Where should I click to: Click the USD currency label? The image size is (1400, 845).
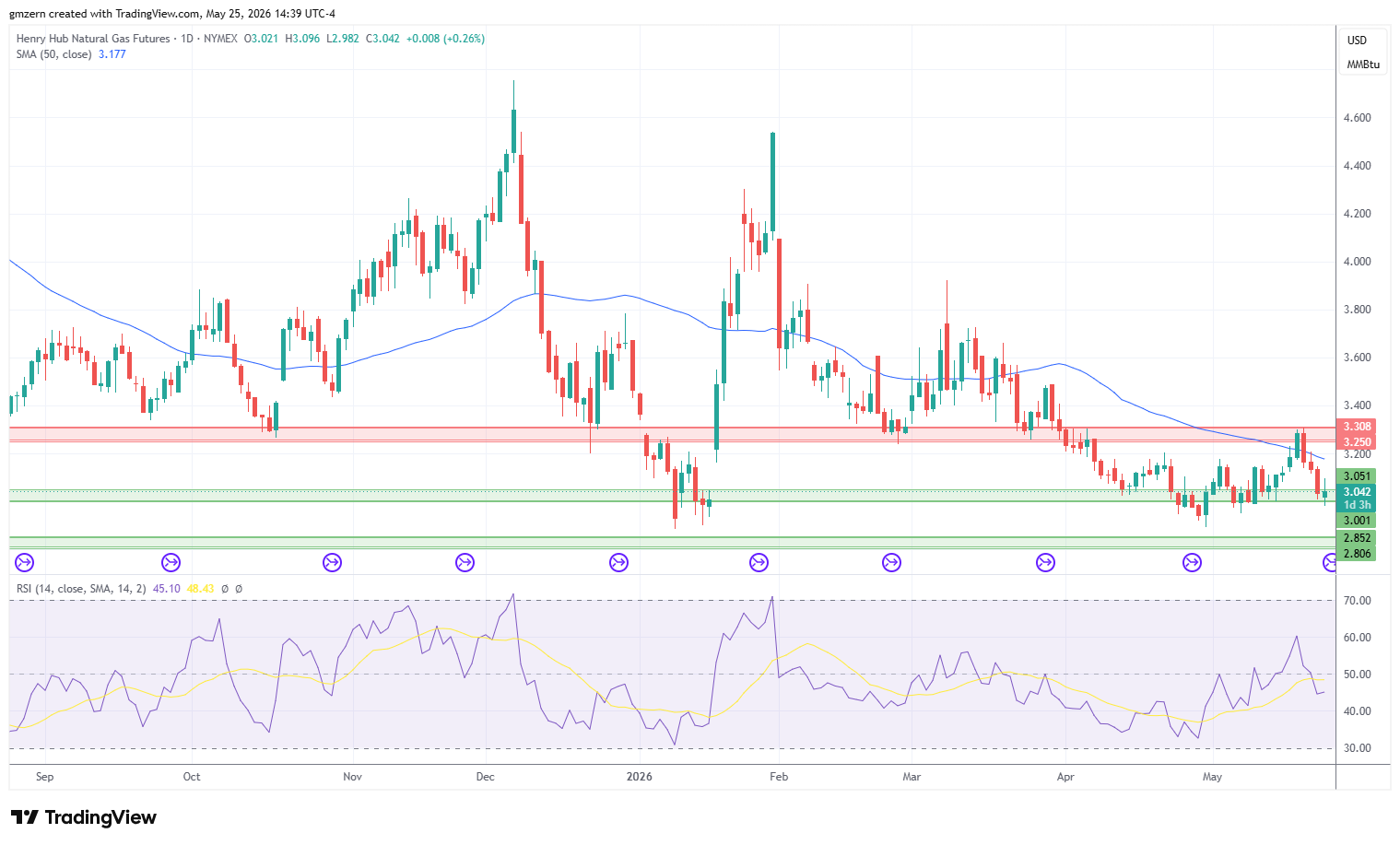(1357, 41)
